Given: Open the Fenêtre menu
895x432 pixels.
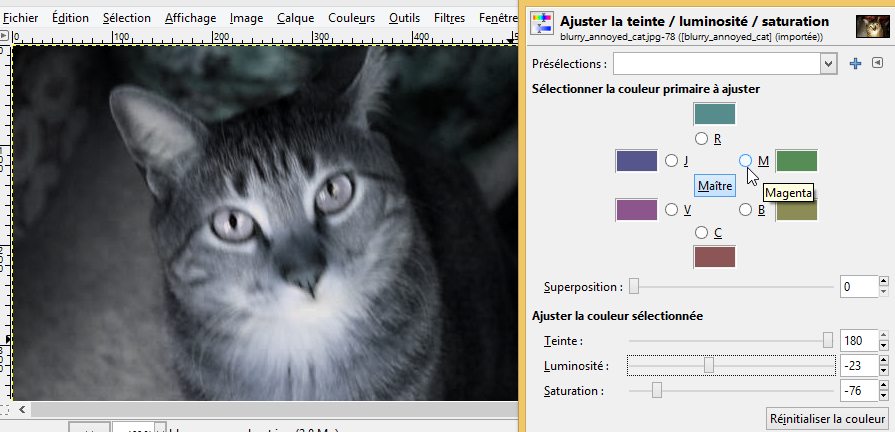Looking at the screenshot, I should click(x=498, y=18).
